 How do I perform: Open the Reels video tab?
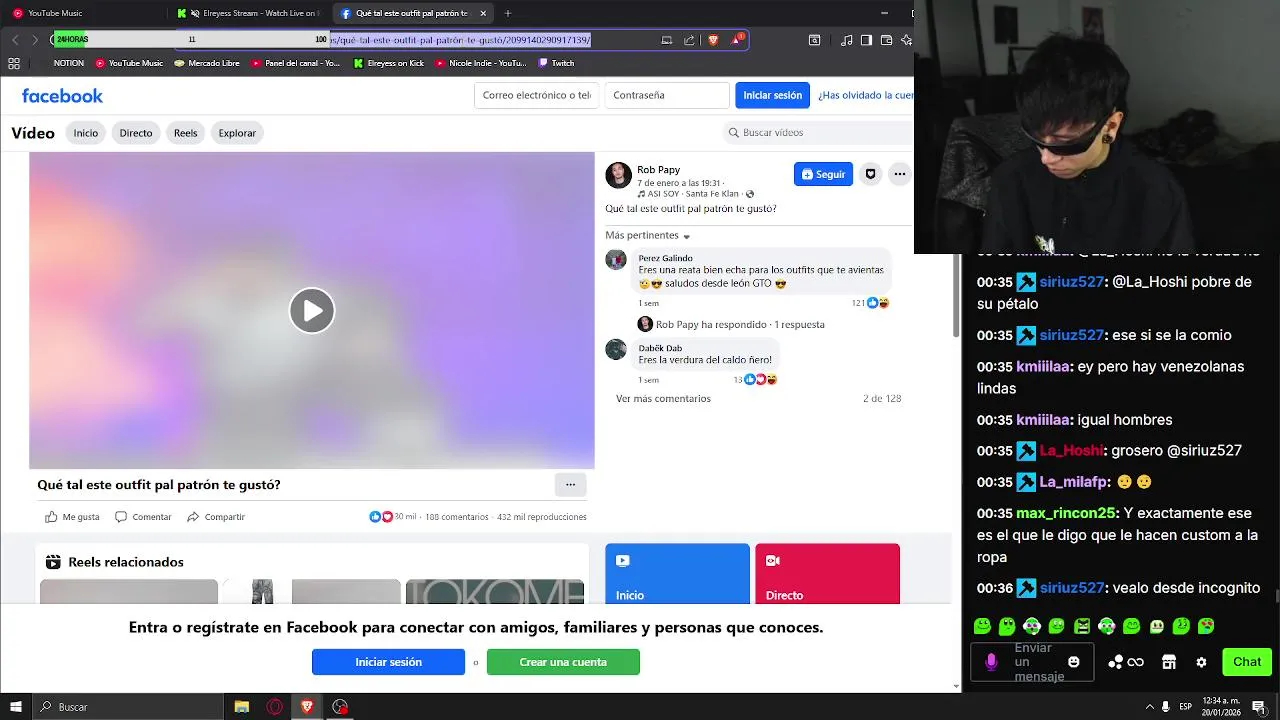(186, 133)
